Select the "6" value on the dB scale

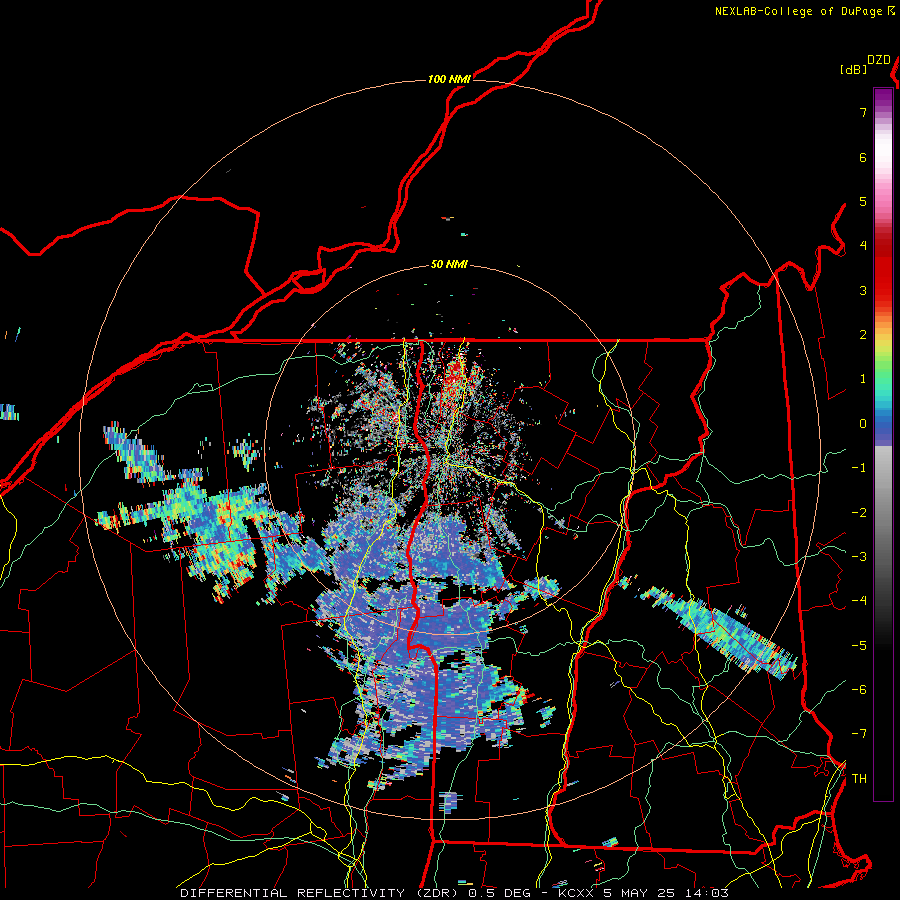click(x=863, y=157)
